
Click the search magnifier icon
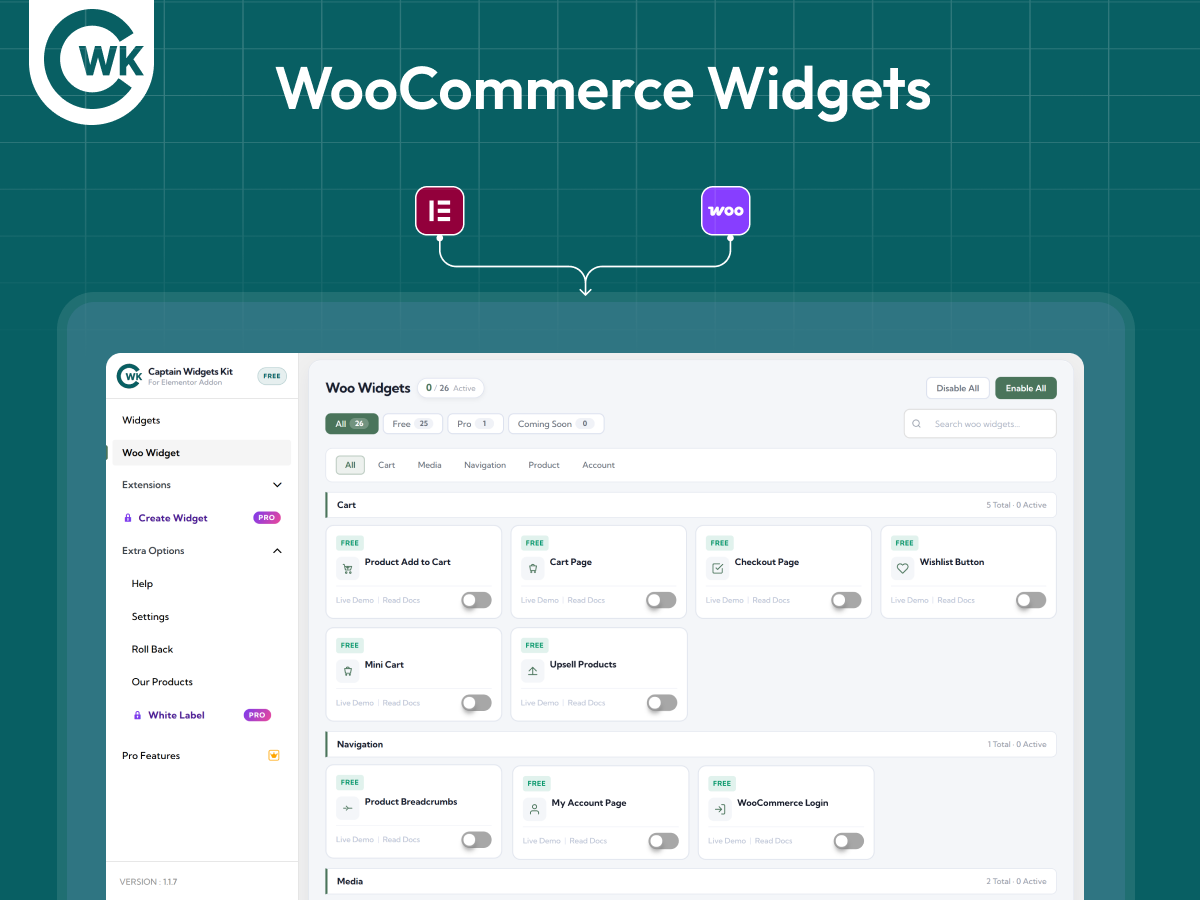917,424
